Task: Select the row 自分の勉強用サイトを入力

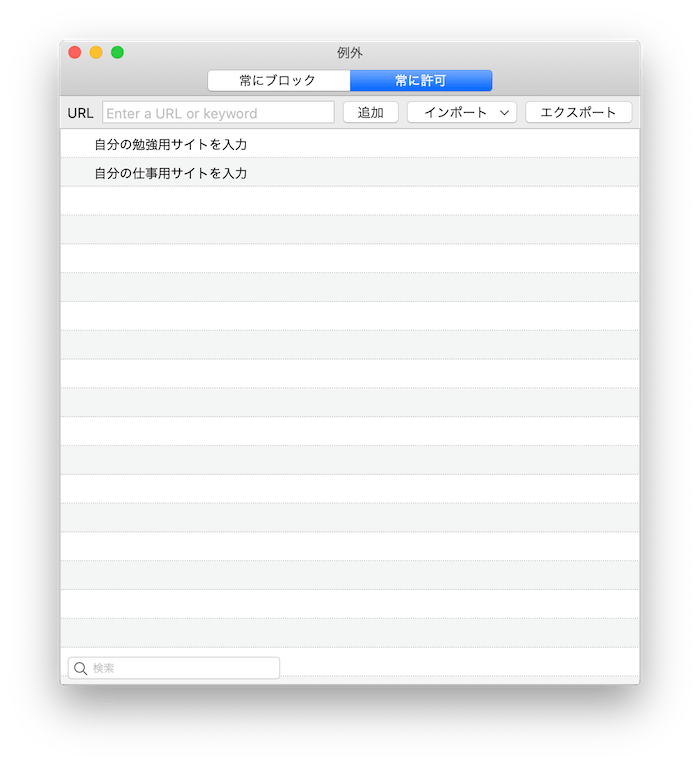Action: pyautogui.click(x=350, y=144)
